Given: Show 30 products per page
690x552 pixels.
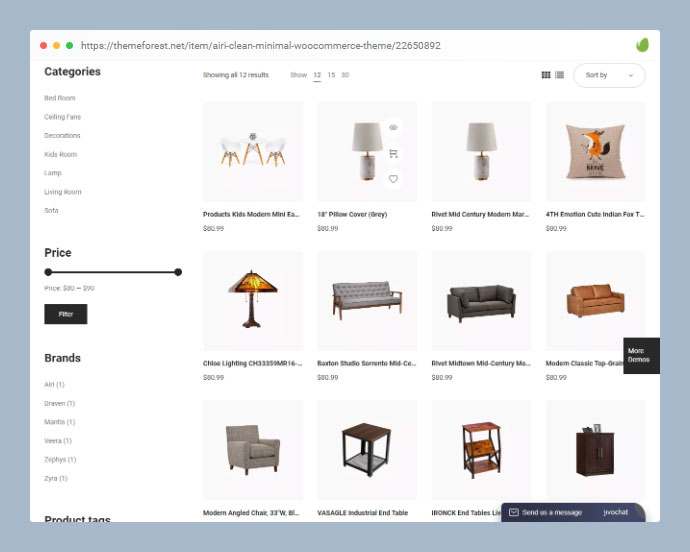Looking at the screenshot, I should [345, 75].
